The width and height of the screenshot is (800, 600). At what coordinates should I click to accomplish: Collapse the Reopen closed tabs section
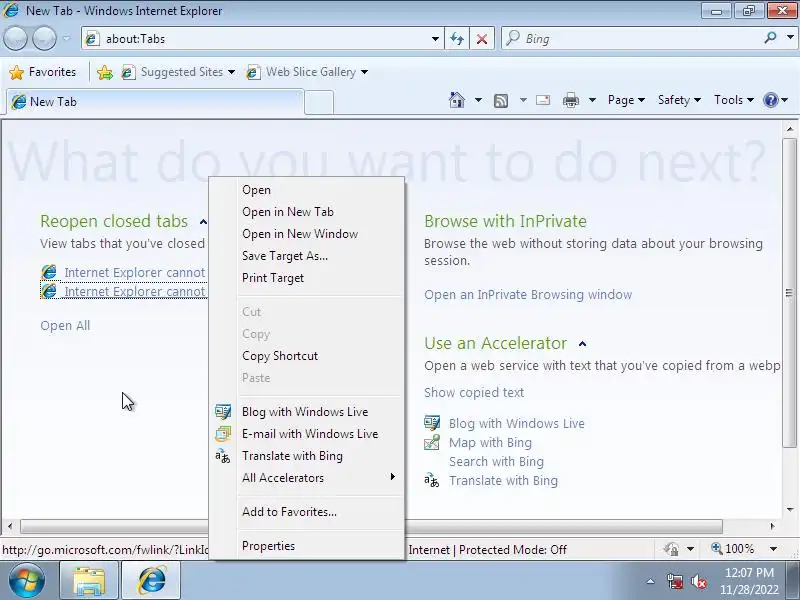(203, 222)
